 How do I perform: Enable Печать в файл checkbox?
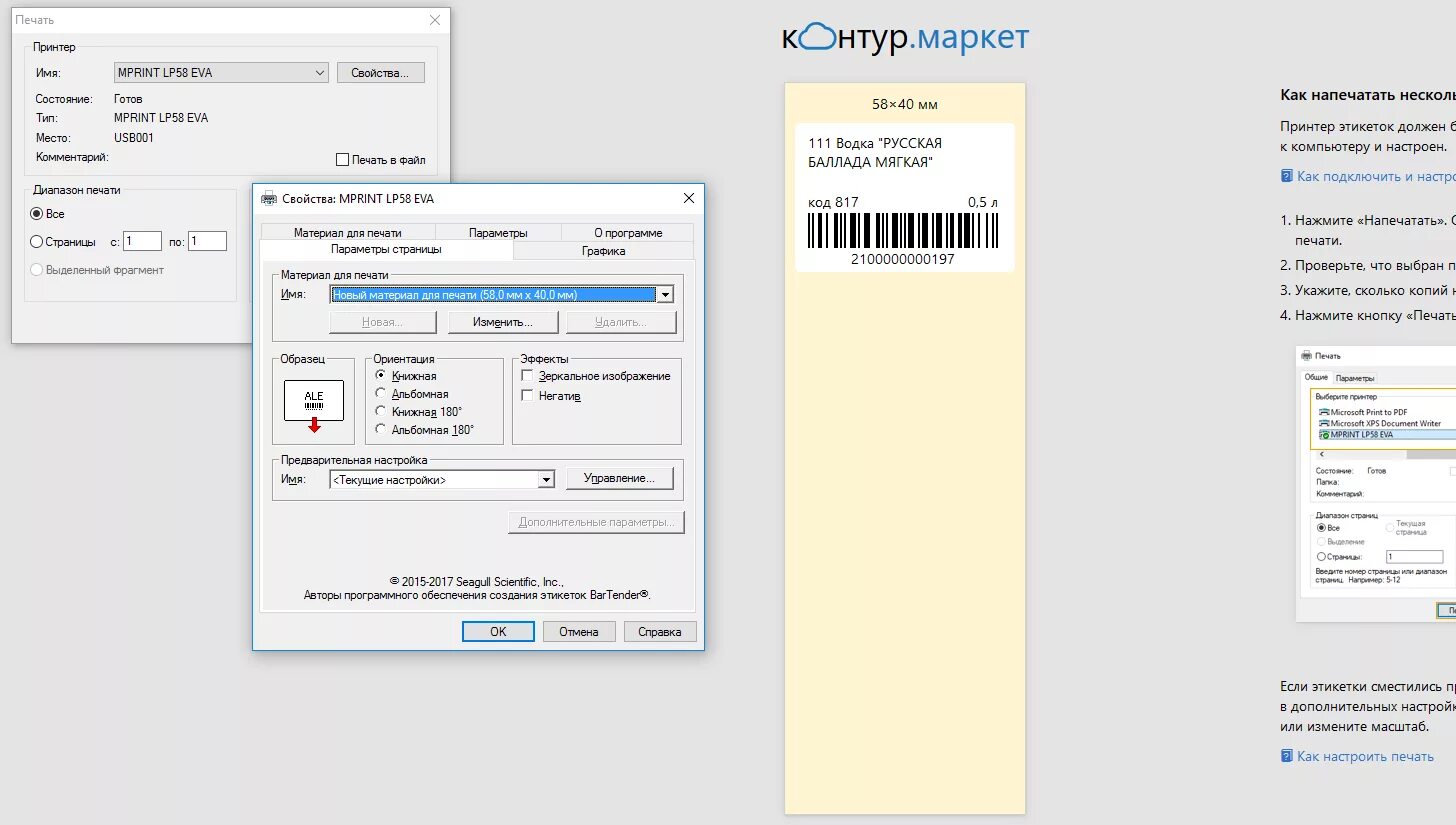(343, 159)
